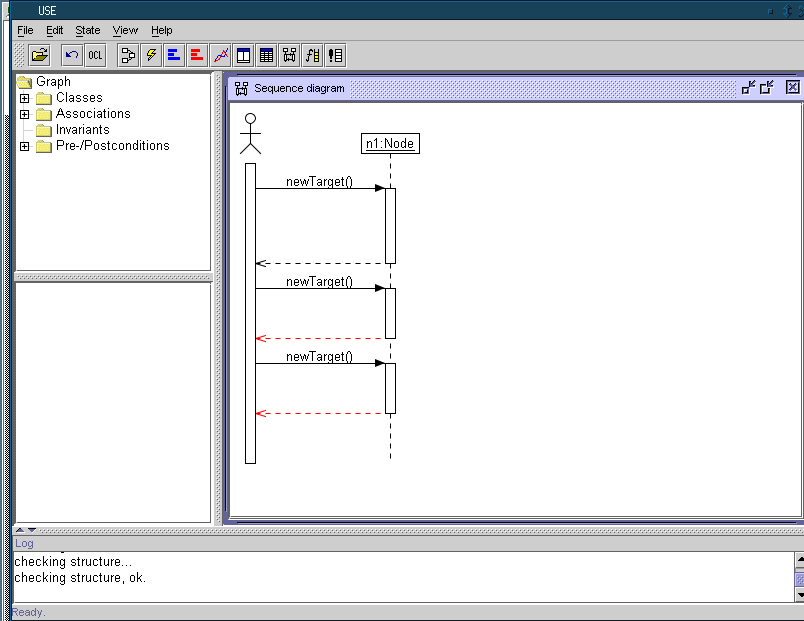Click the Log panel vertical scrollbar
This screenshot has width=804, height=621.
tap(798, 577)
